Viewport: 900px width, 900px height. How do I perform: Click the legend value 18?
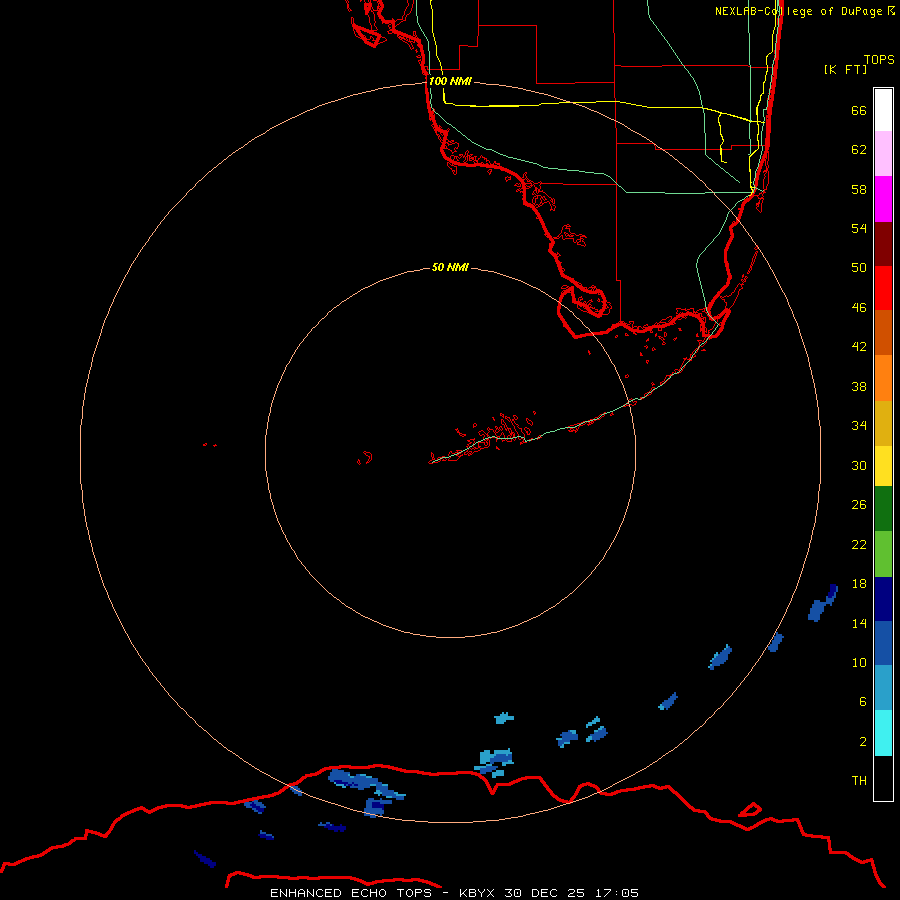coord(859,584)
